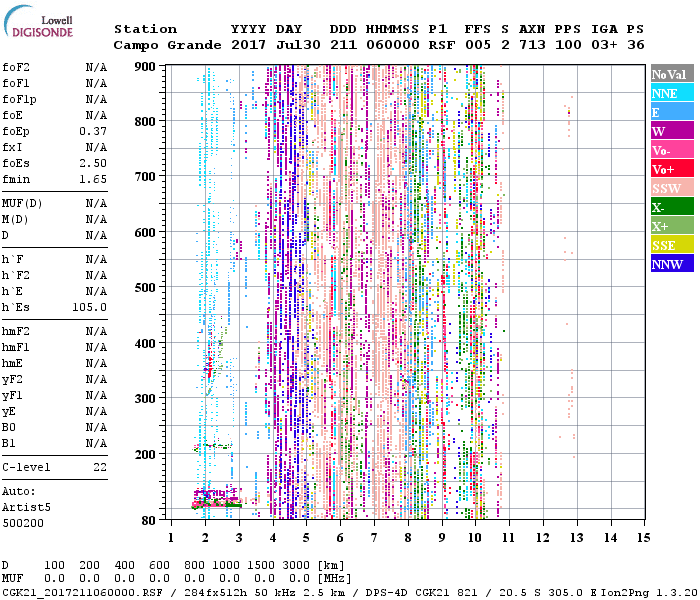
Task: Click the station name Campo Grande
Action: pyautogui.click(x=167, y=45)
